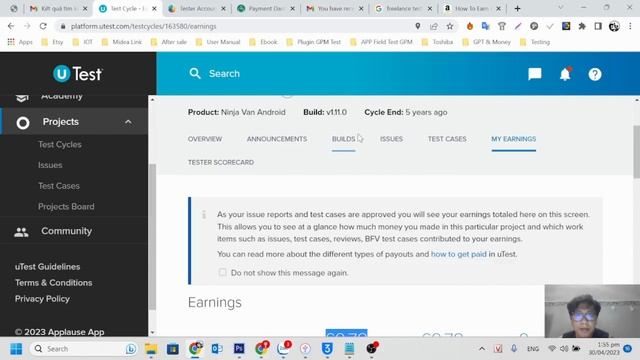640x360 pixels.
Task: Open File Explorer from taskbar
Action: pyautogui.click(x=151, y=349)
